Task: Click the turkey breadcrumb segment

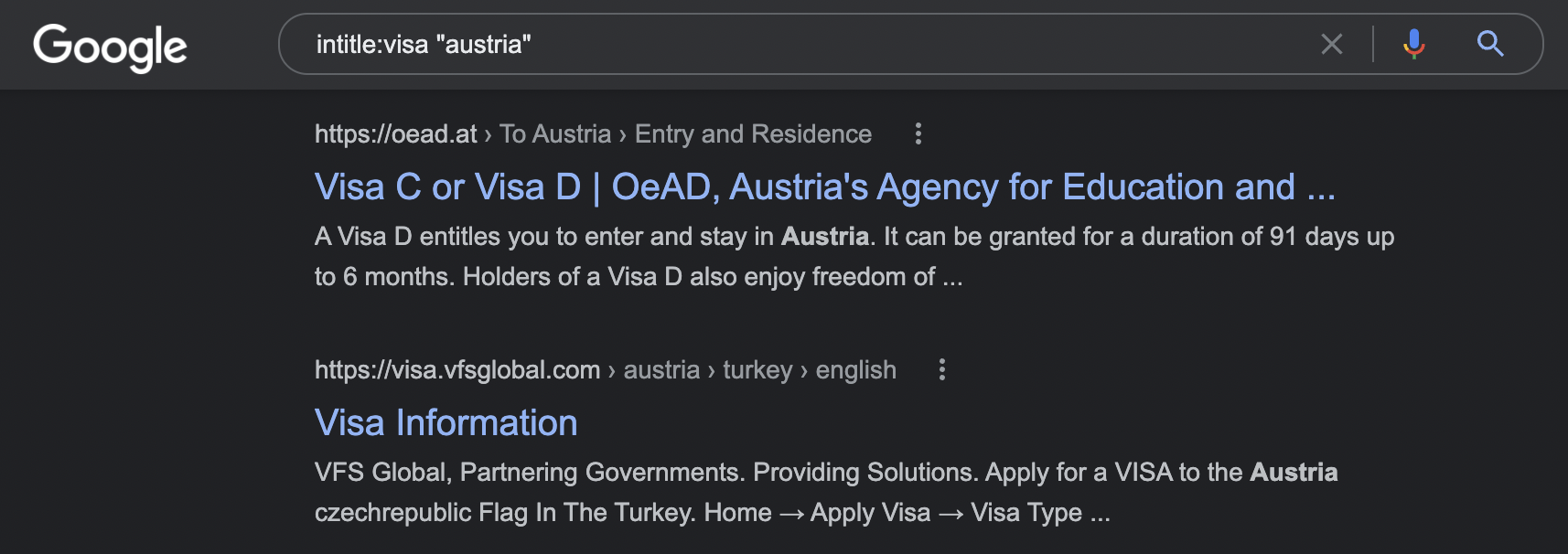Action: pyautogui.click(x=757, y=370)
